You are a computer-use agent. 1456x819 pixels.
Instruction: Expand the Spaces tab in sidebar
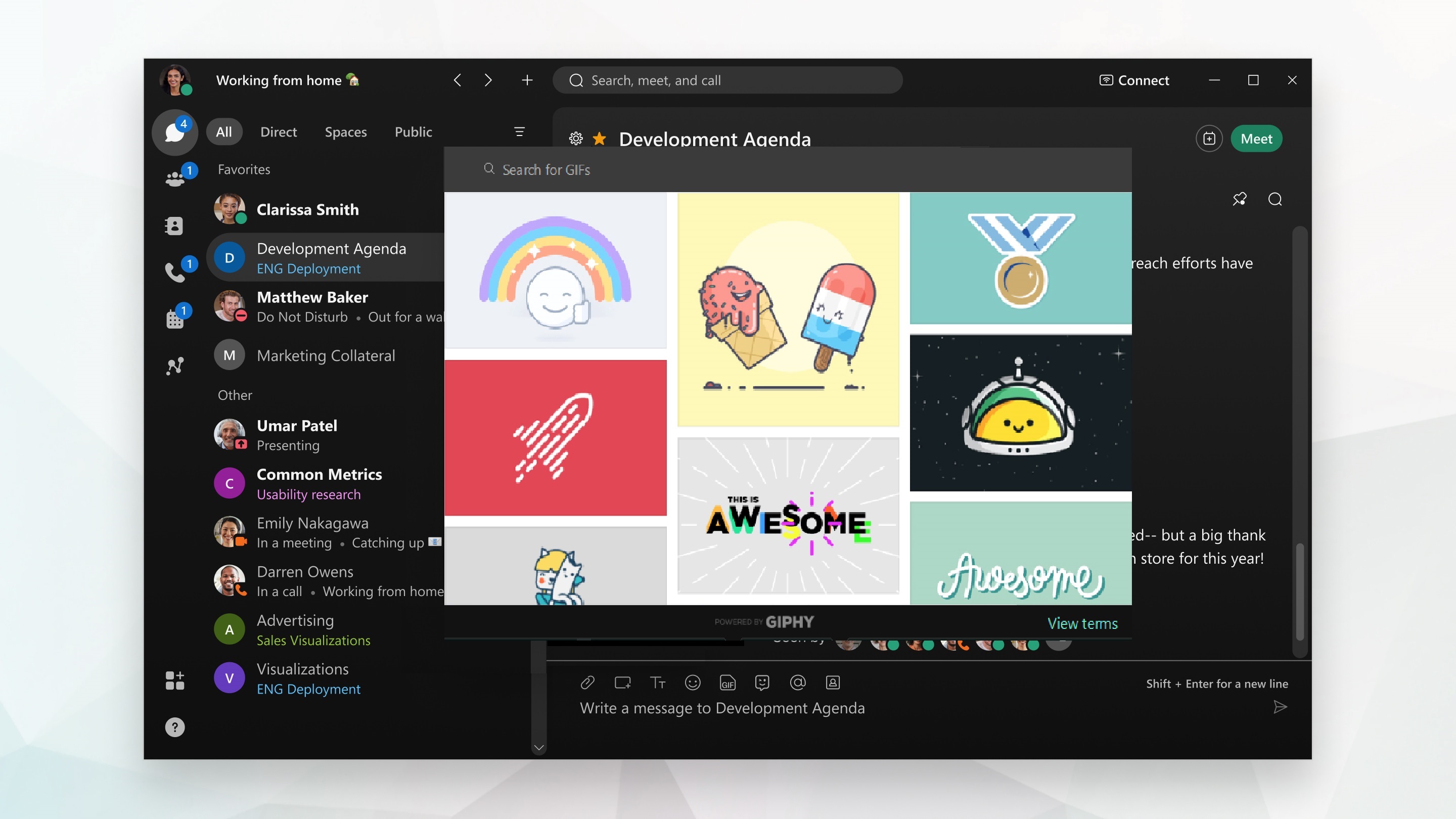(346, 131)
